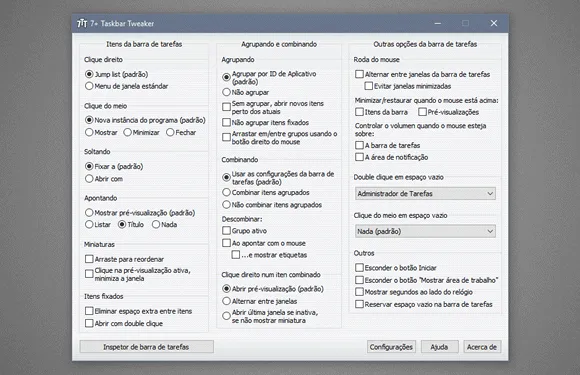The height and width of the screenshot is (375, 580).
Task: Select Abrir última janela se inativa
Action: (x=226, y=316)
